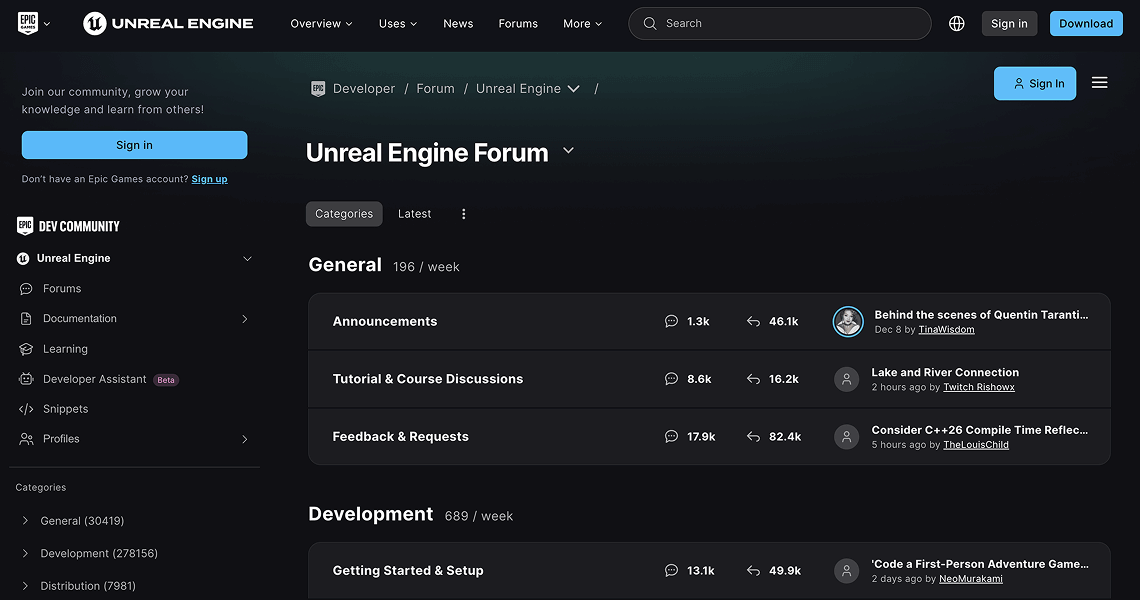This screenshot has width=1140, height=600.
Task: Click the Forums speech-bubble icon in sidebar
Action: [24, 288]
